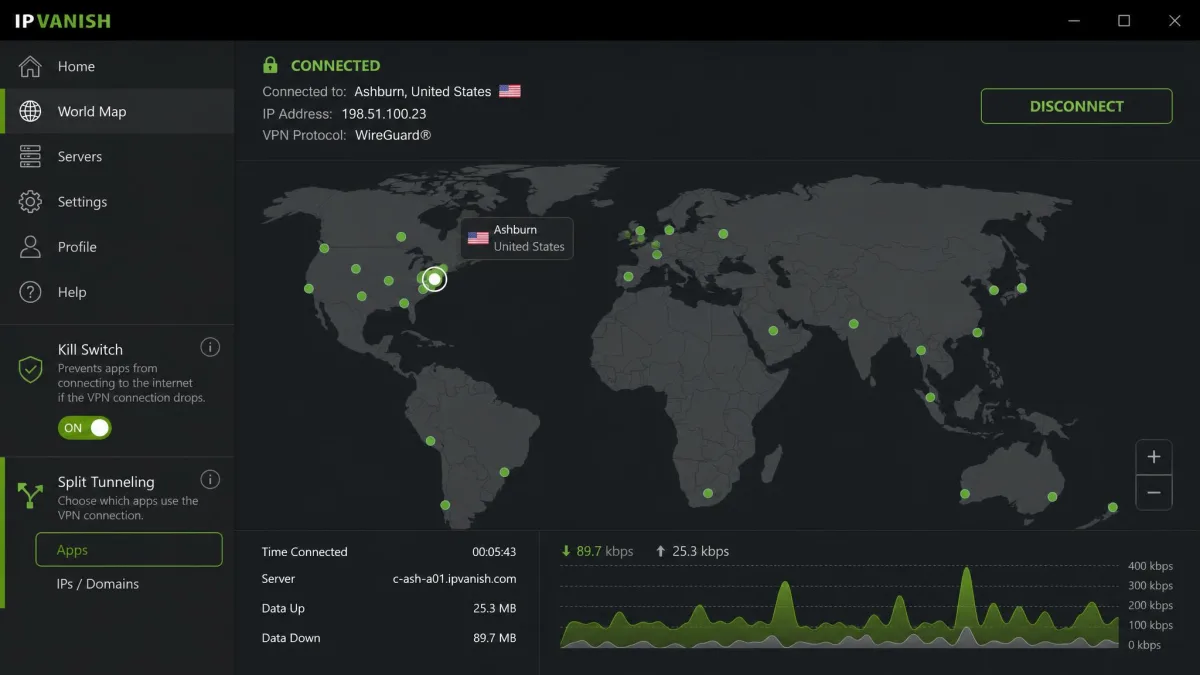Select the connected Ashburn server marker
1200x675 pixels.
(434, 279)
